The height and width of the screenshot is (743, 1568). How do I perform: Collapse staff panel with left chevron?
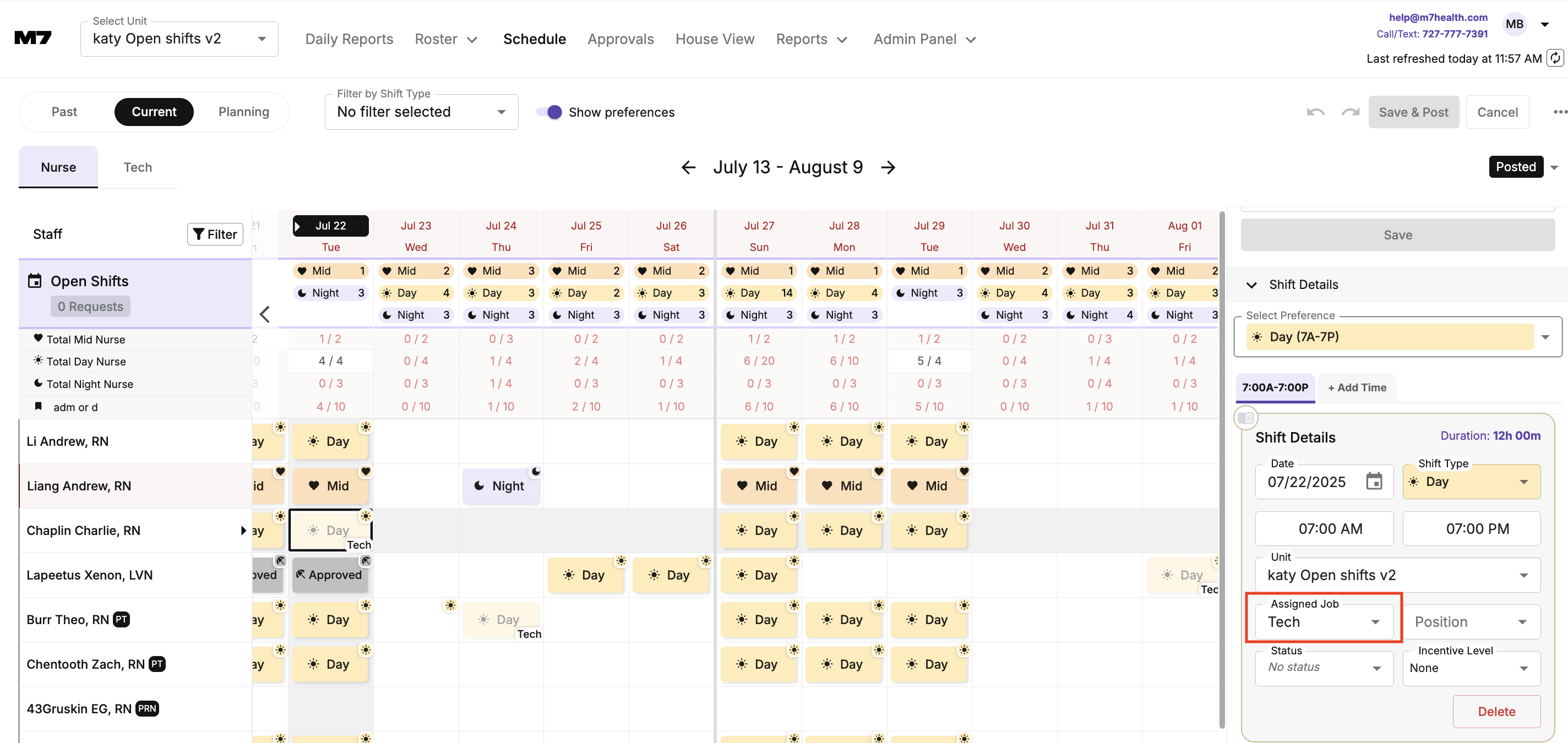[x=265, y=314]
